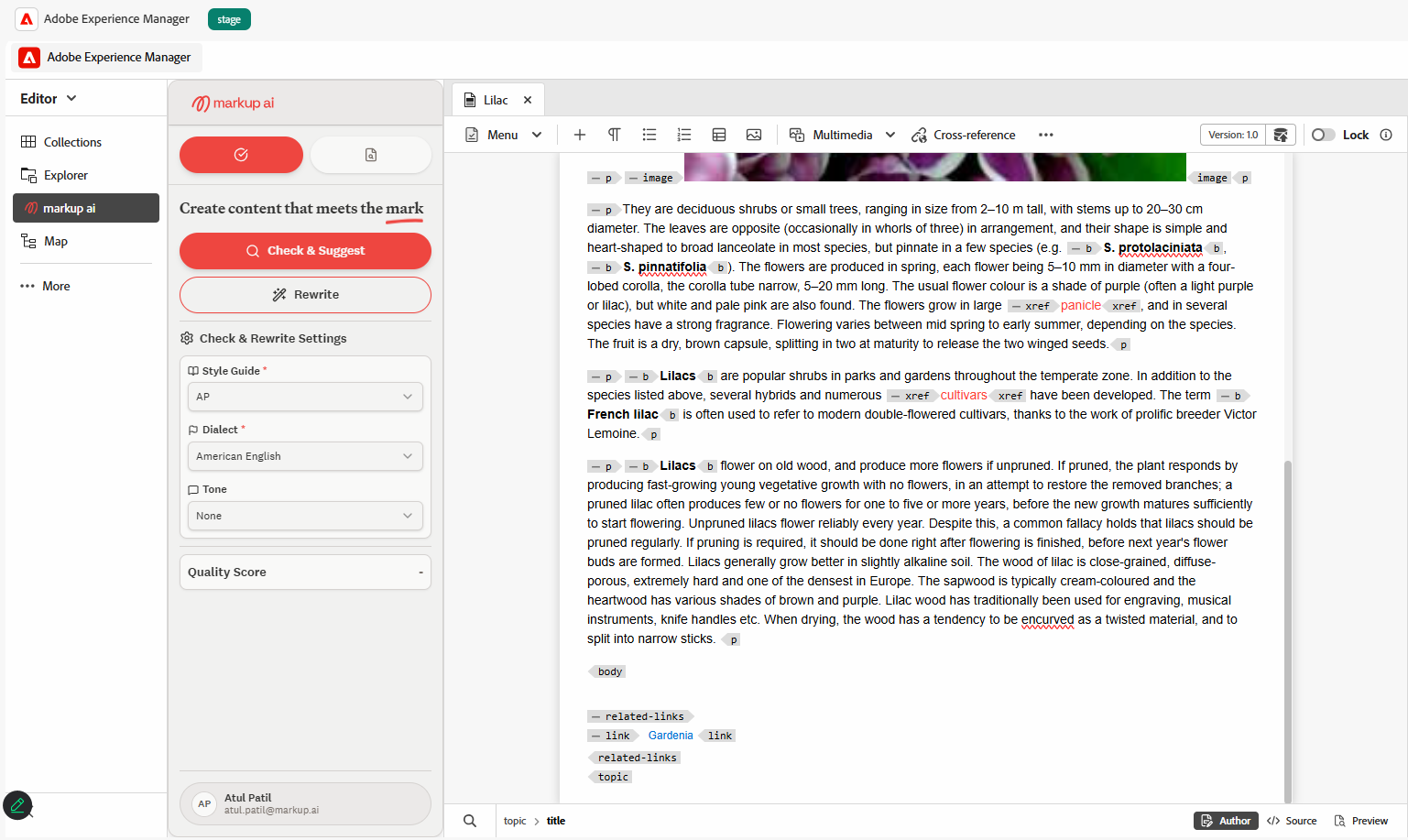The image size is (1408, 840).
Task: Open the Atul Patil user profile
Action: [305, 803]
